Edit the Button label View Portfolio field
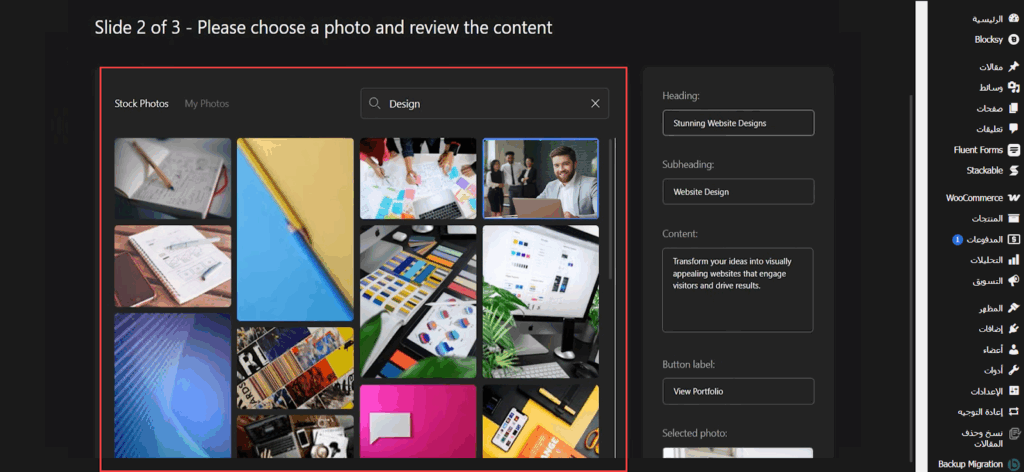The image size is (1024, 472). click(x=738, y=391)
